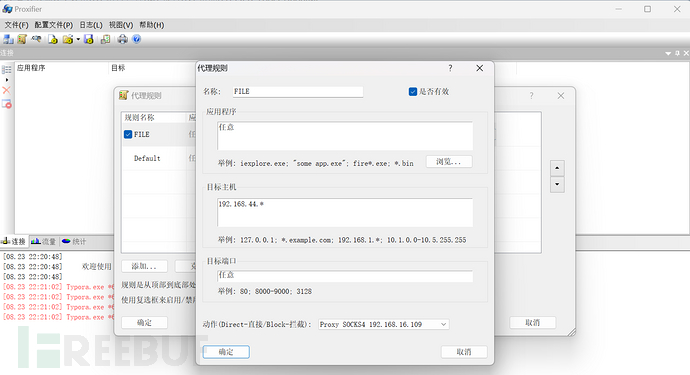This screenshot has height=375, width=690.
Task: Open help via blue question icon
Action: [x=137, y=39]
